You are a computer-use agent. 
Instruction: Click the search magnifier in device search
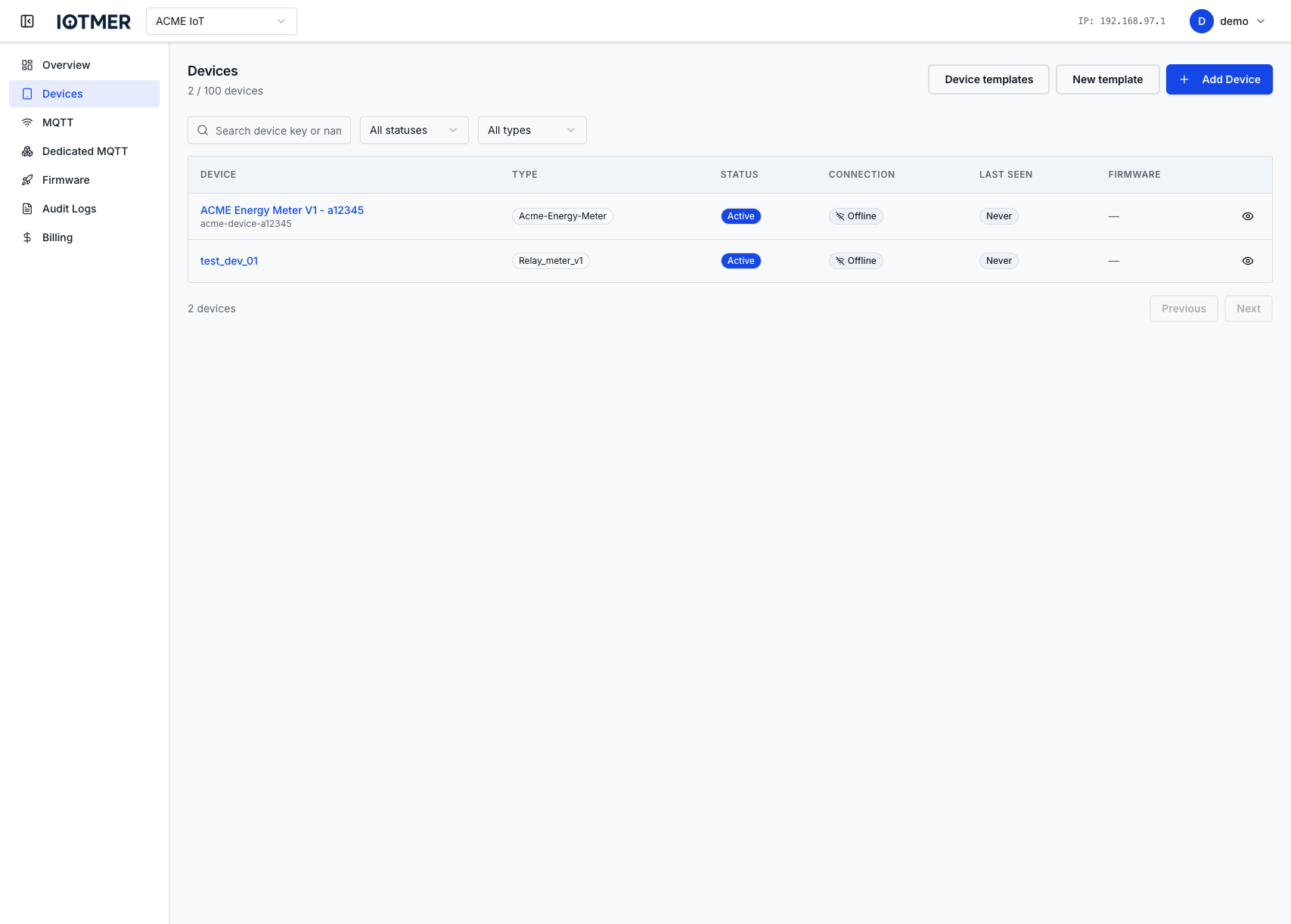(203, 130)
